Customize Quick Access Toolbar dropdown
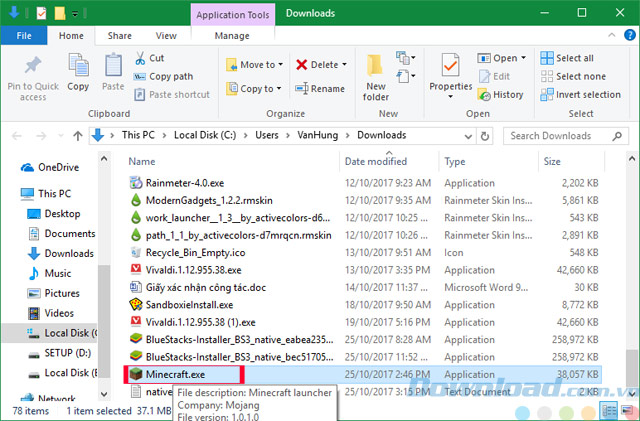Viewport: 640px width, 421px height. point(75,13)
